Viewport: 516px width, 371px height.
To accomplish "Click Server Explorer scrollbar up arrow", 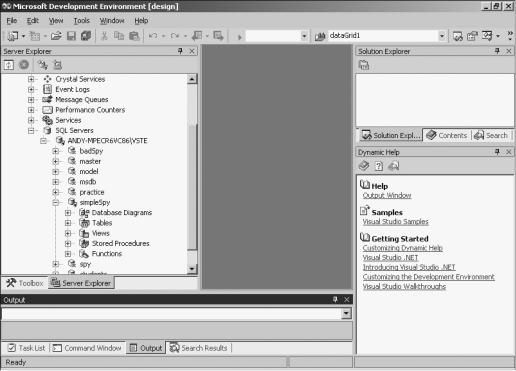I will (192, 79).
